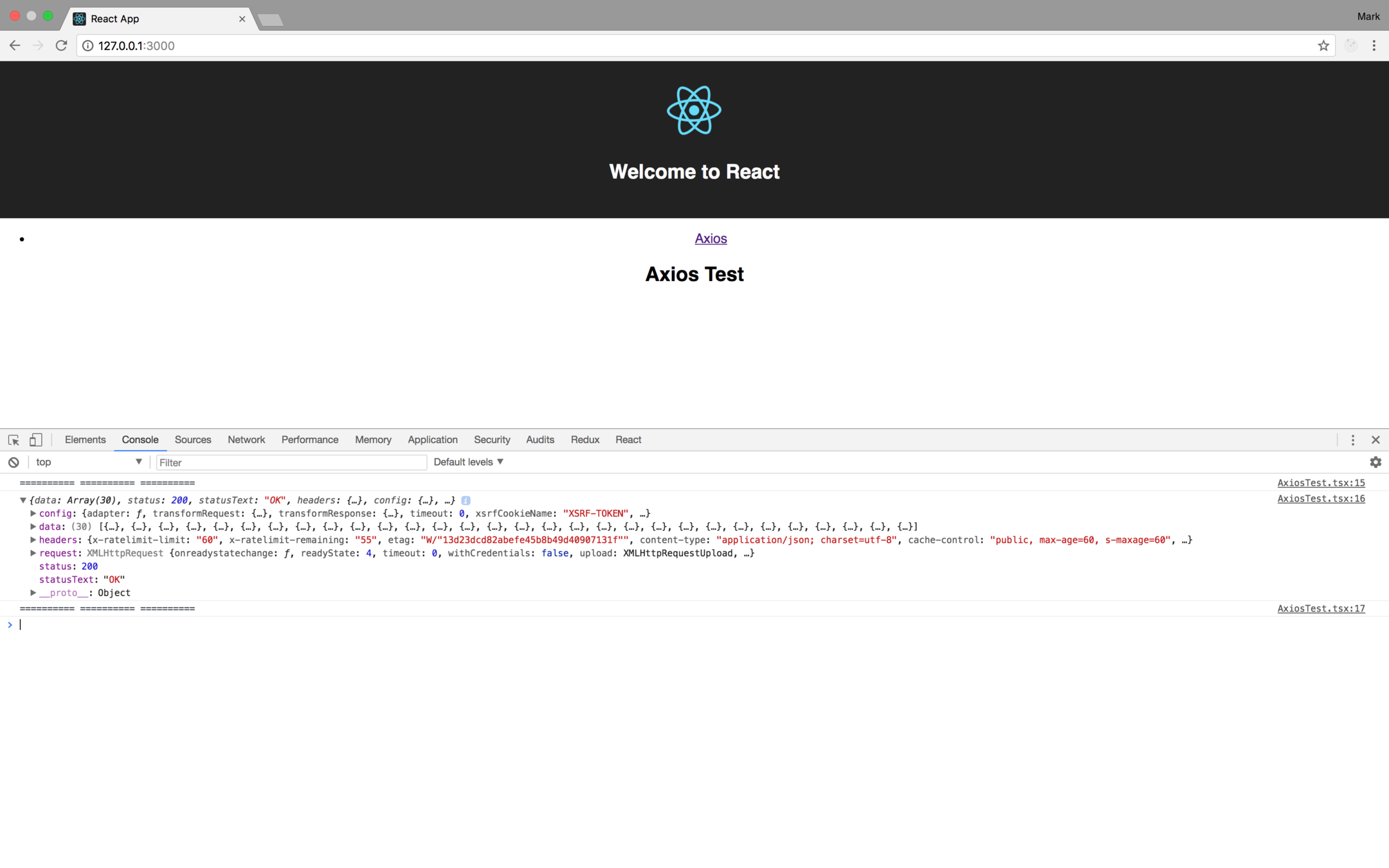Switch to the Network tab
This screenshot has height=868, width=1389.
pos(246,440)
